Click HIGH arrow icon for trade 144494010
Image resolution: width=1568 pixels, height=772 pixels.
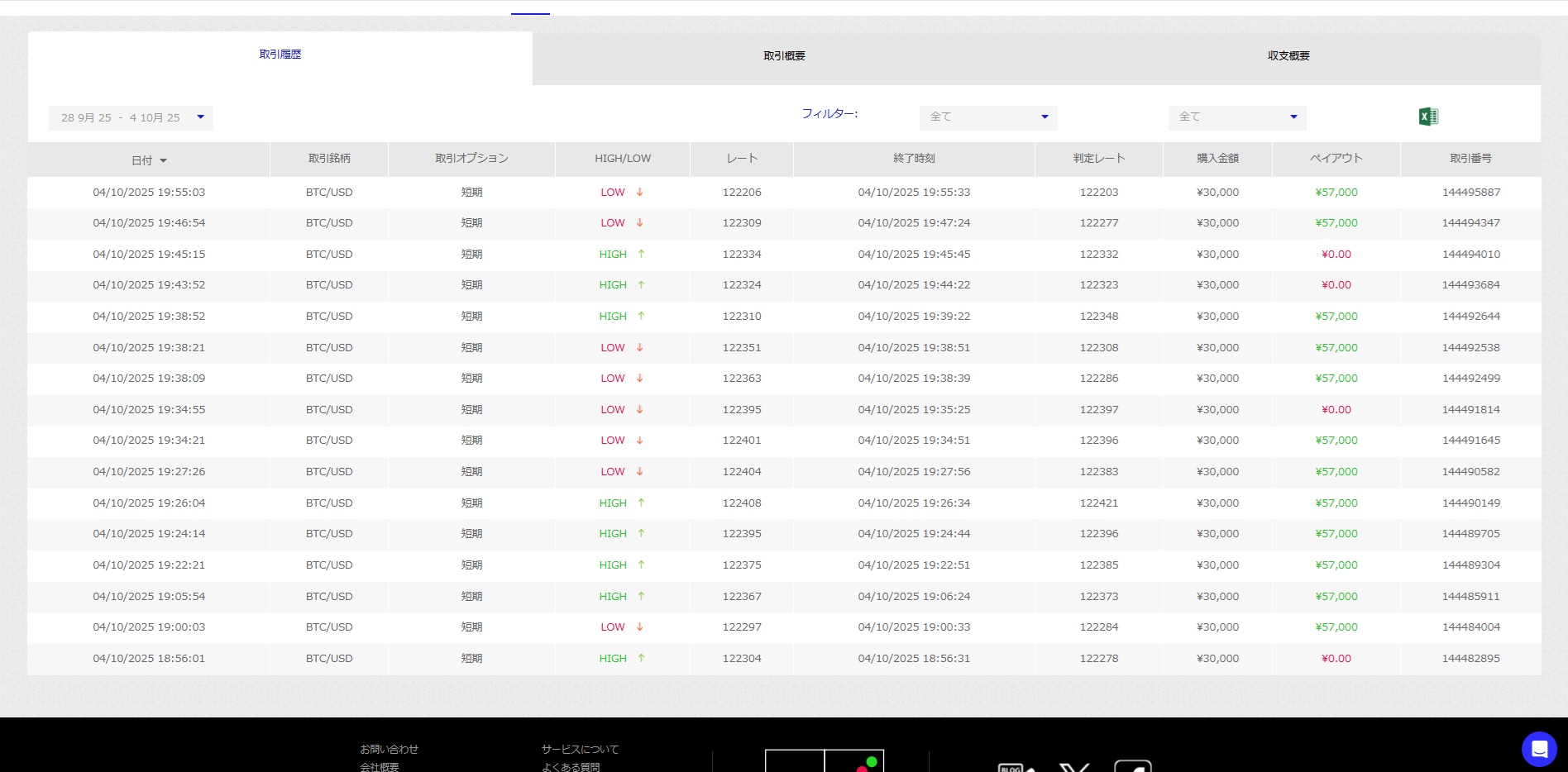point(641,255)
